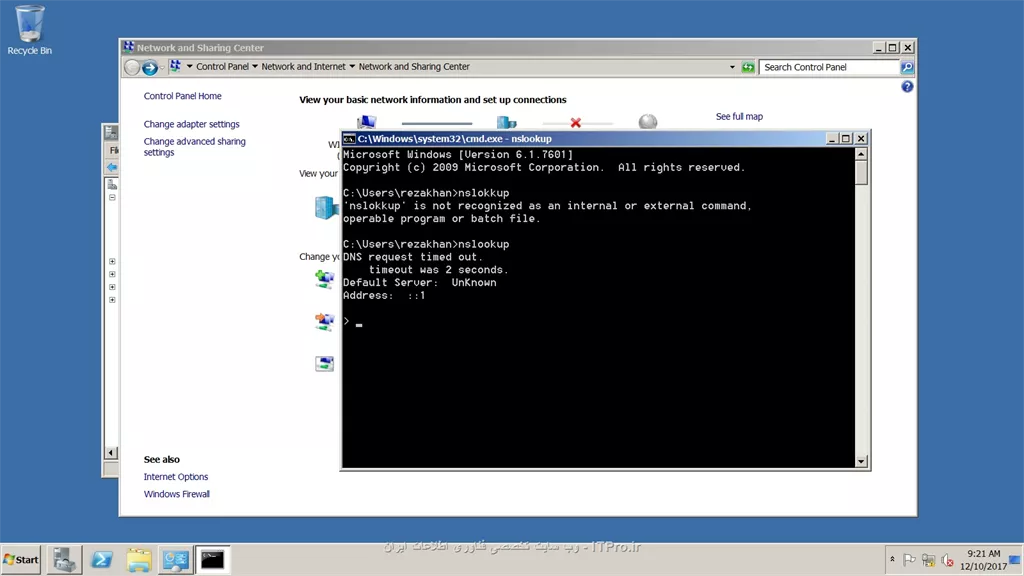The width and height of the screenshot is (1024, 576).
Task: Close the cmd.exe nslookup window
Action: (x=861, y=138)
